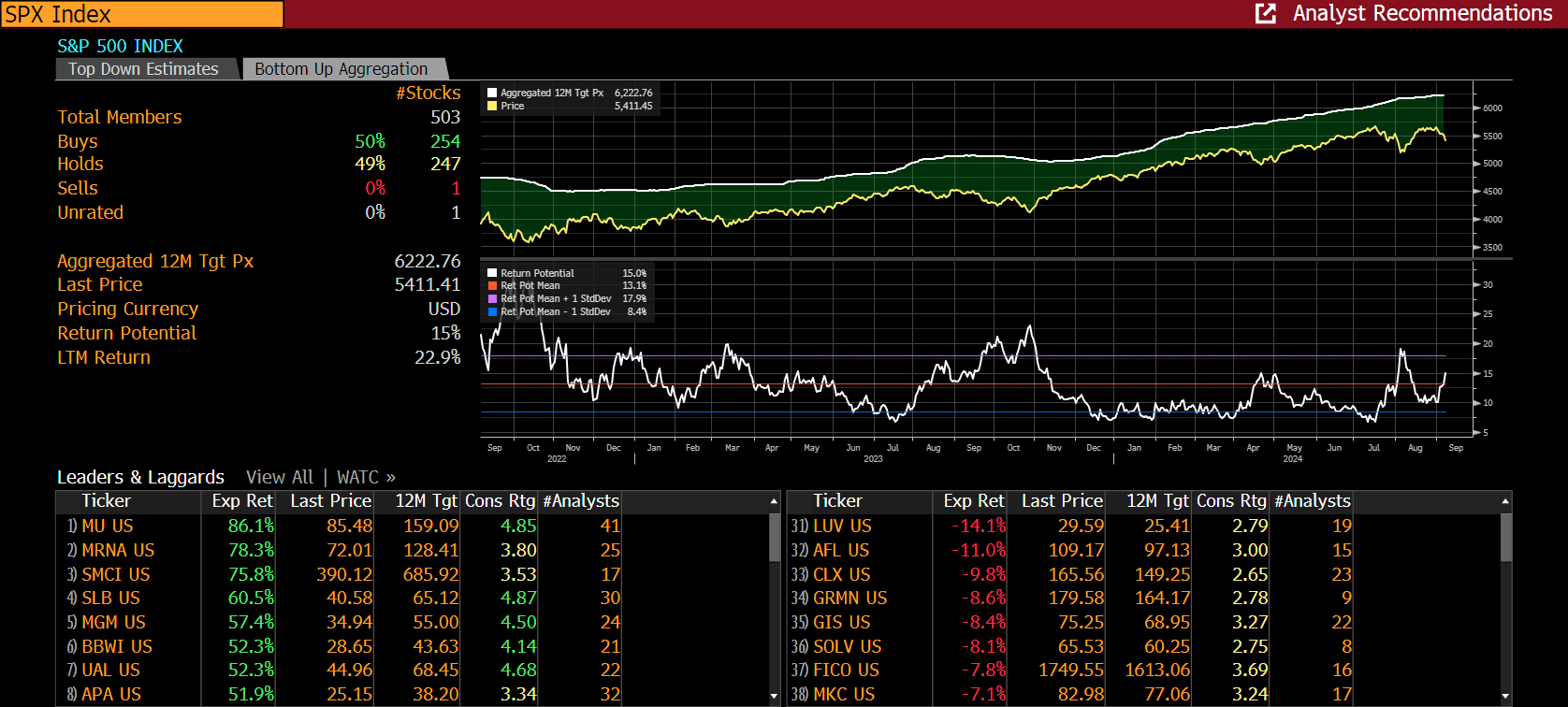Click white Aggregated 12M Tgt Px legend swatch
The height and width of the screenshot is (707, 1568).
[x=492, y=93]
